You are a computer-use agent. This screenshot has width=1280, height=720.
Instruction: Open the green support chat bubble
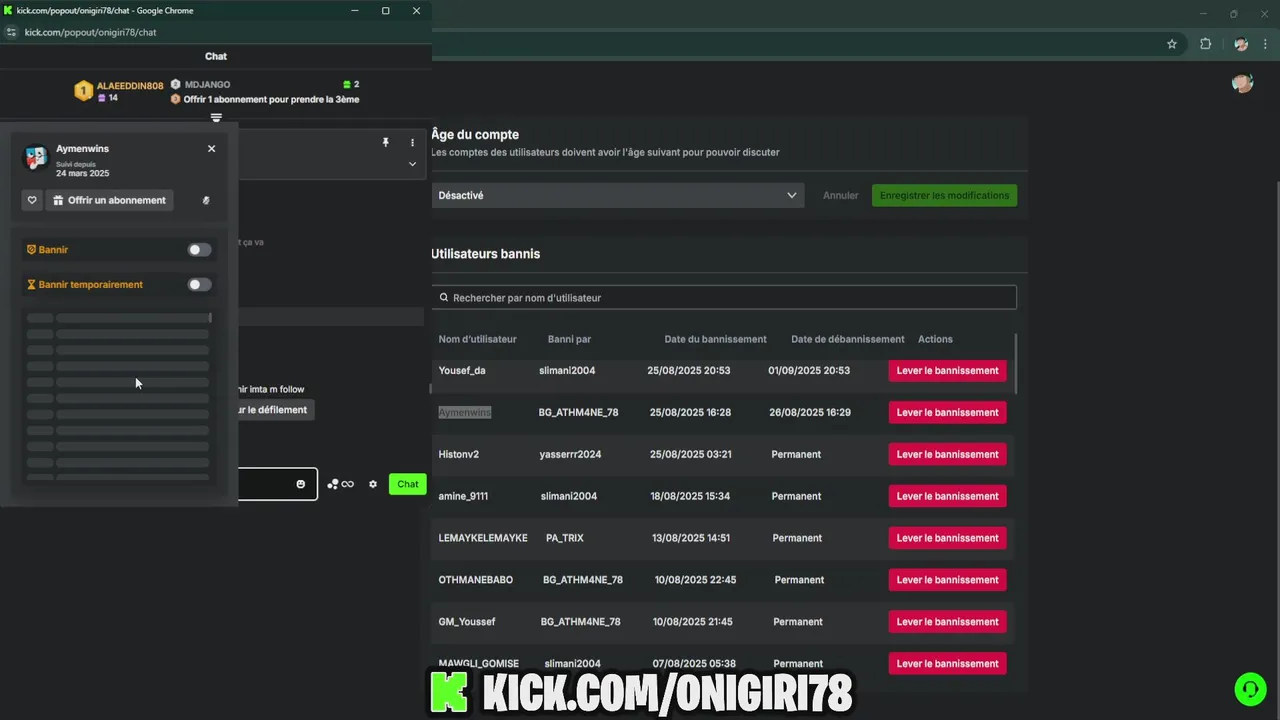pyautogui.click(x=1249, y=689)
